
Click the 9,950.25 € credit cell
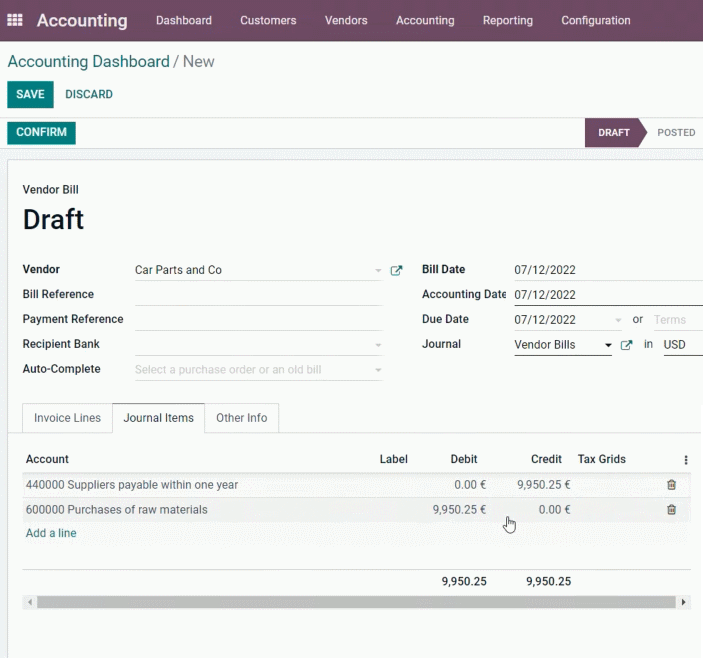pyautogui.click(x=543, y=485)
